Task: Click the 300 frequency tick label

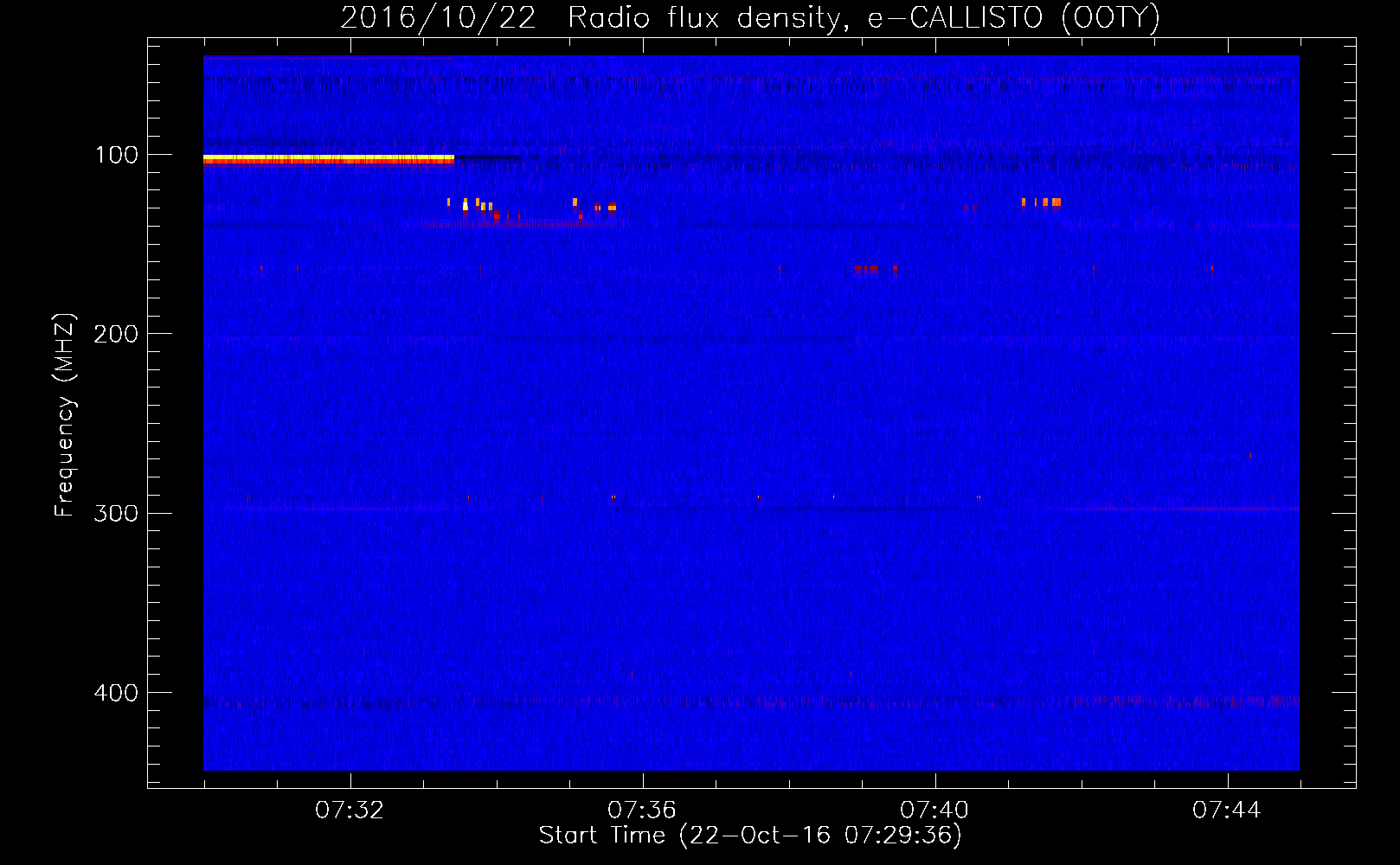Action: click(x=116, y=513)
